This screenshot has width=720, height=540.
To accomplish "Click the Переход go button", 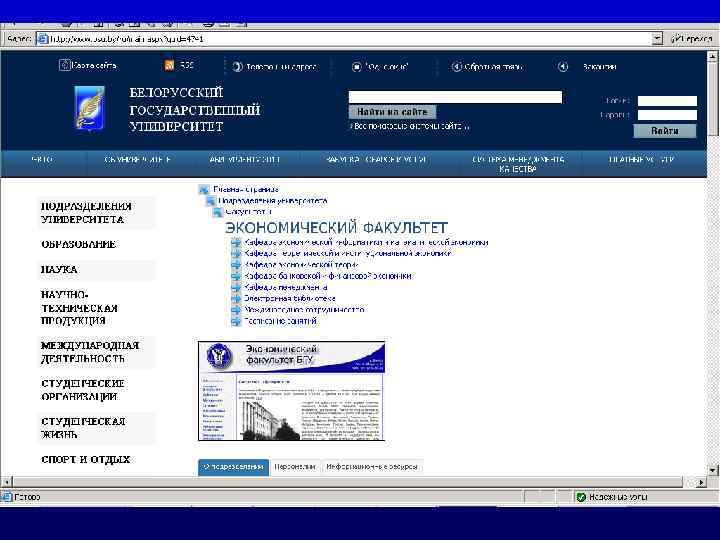I will (692, 39).
